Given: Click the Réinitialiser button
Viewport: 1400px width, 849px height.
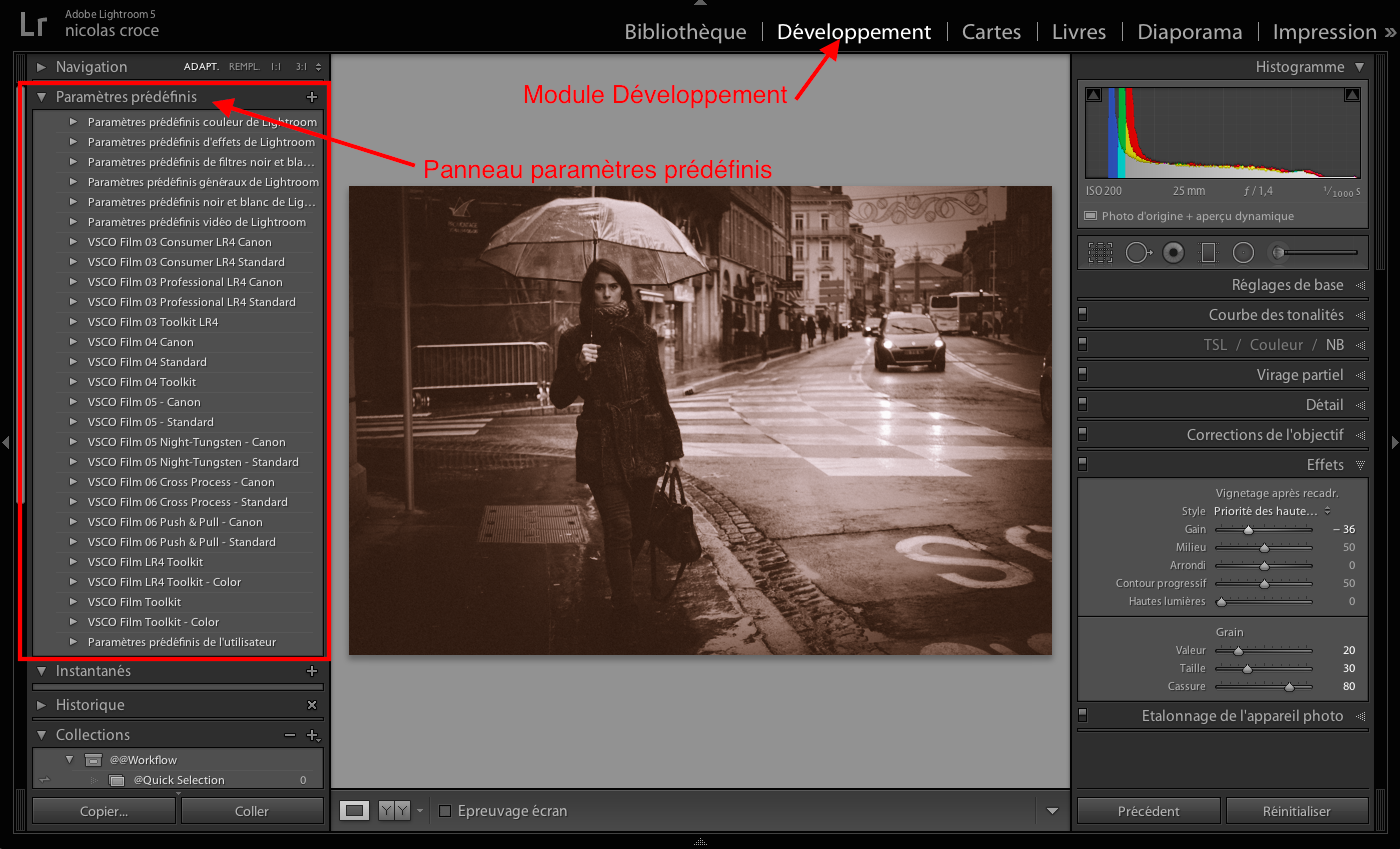Looking at the screenshot, I should click(x=1297, y=811).
